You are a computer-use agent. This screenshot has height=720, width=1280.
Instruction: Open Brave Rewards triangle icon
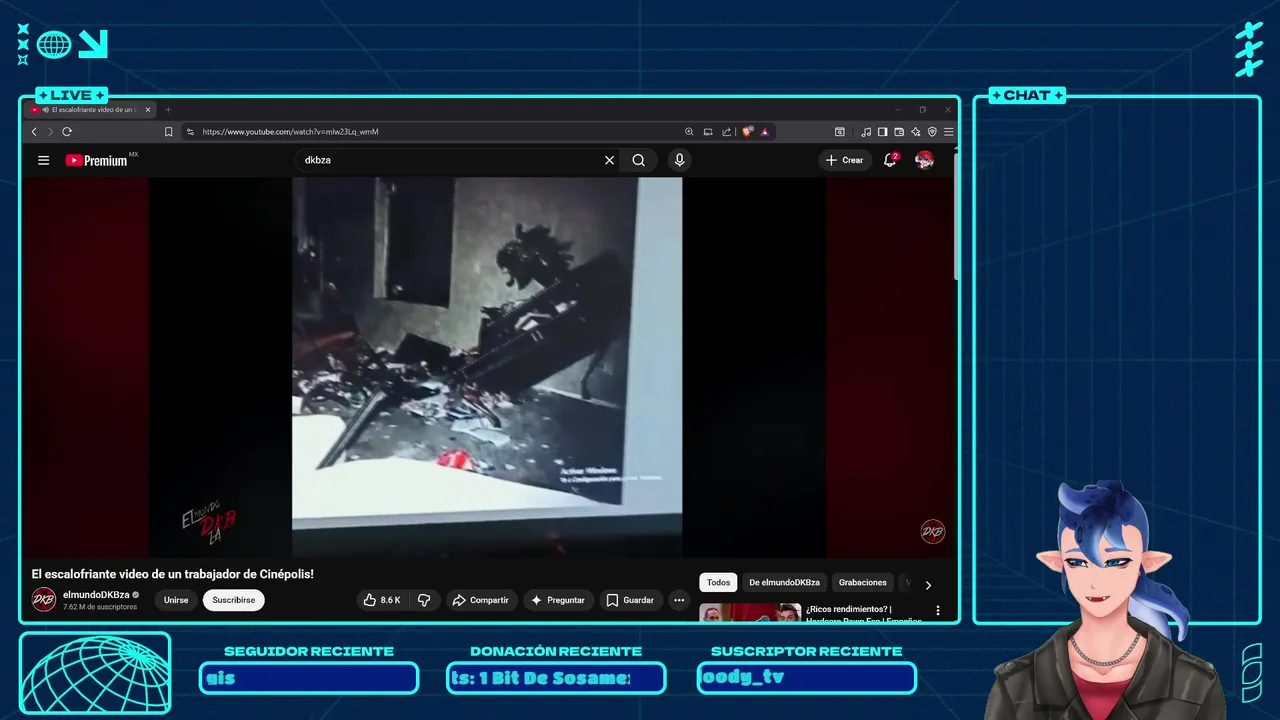tap(765, 132)
